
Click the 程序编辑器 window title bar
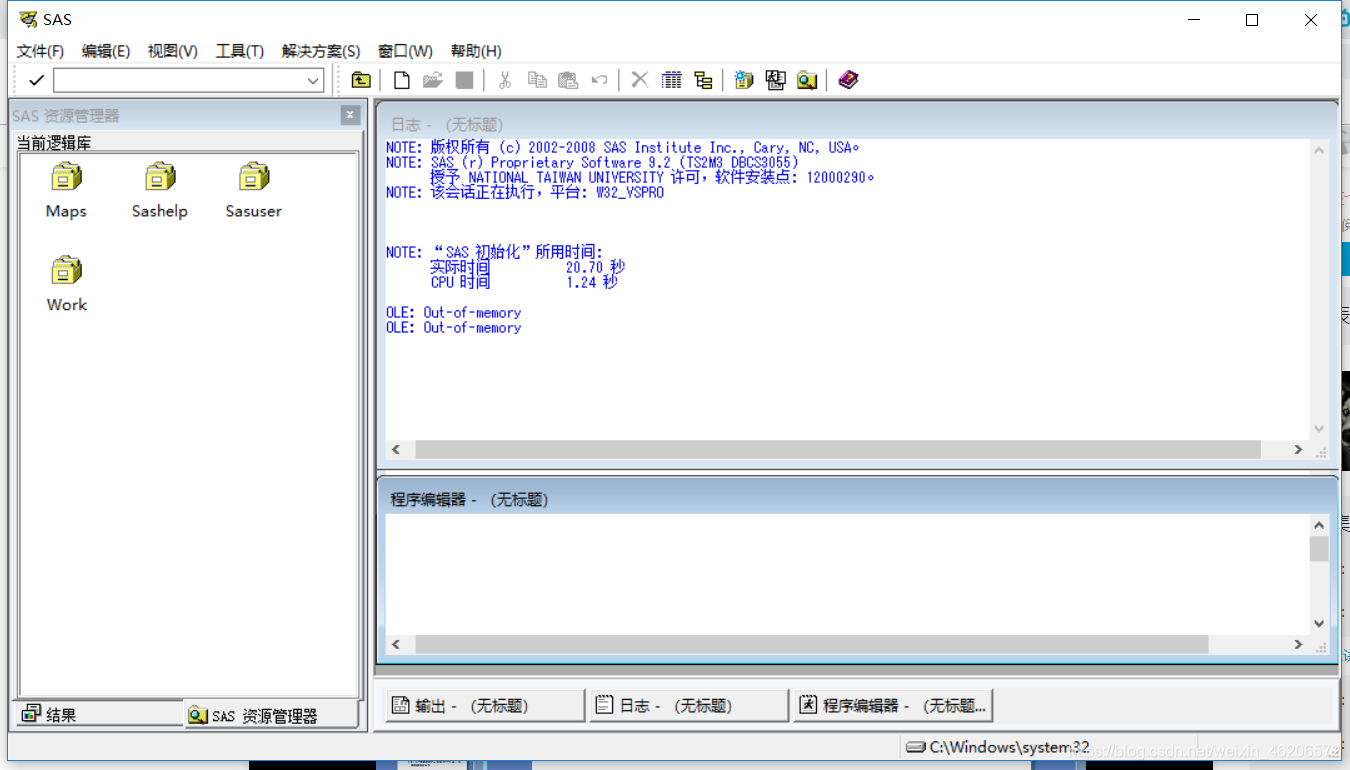coord(857,499)
